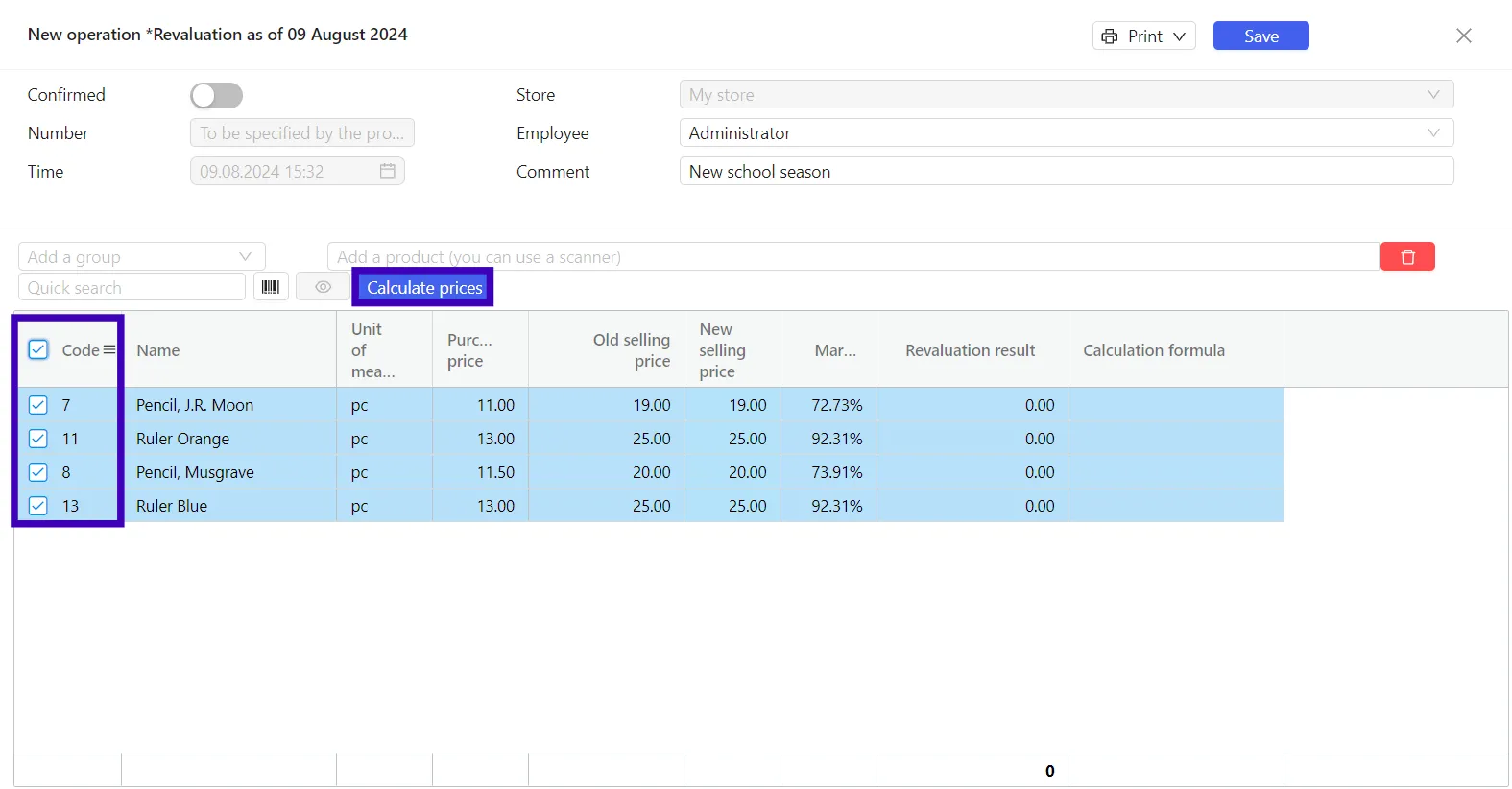Click purchase price 11.00 cell
Viewport: 1512px width, 789px height.
tap(480, 405)
